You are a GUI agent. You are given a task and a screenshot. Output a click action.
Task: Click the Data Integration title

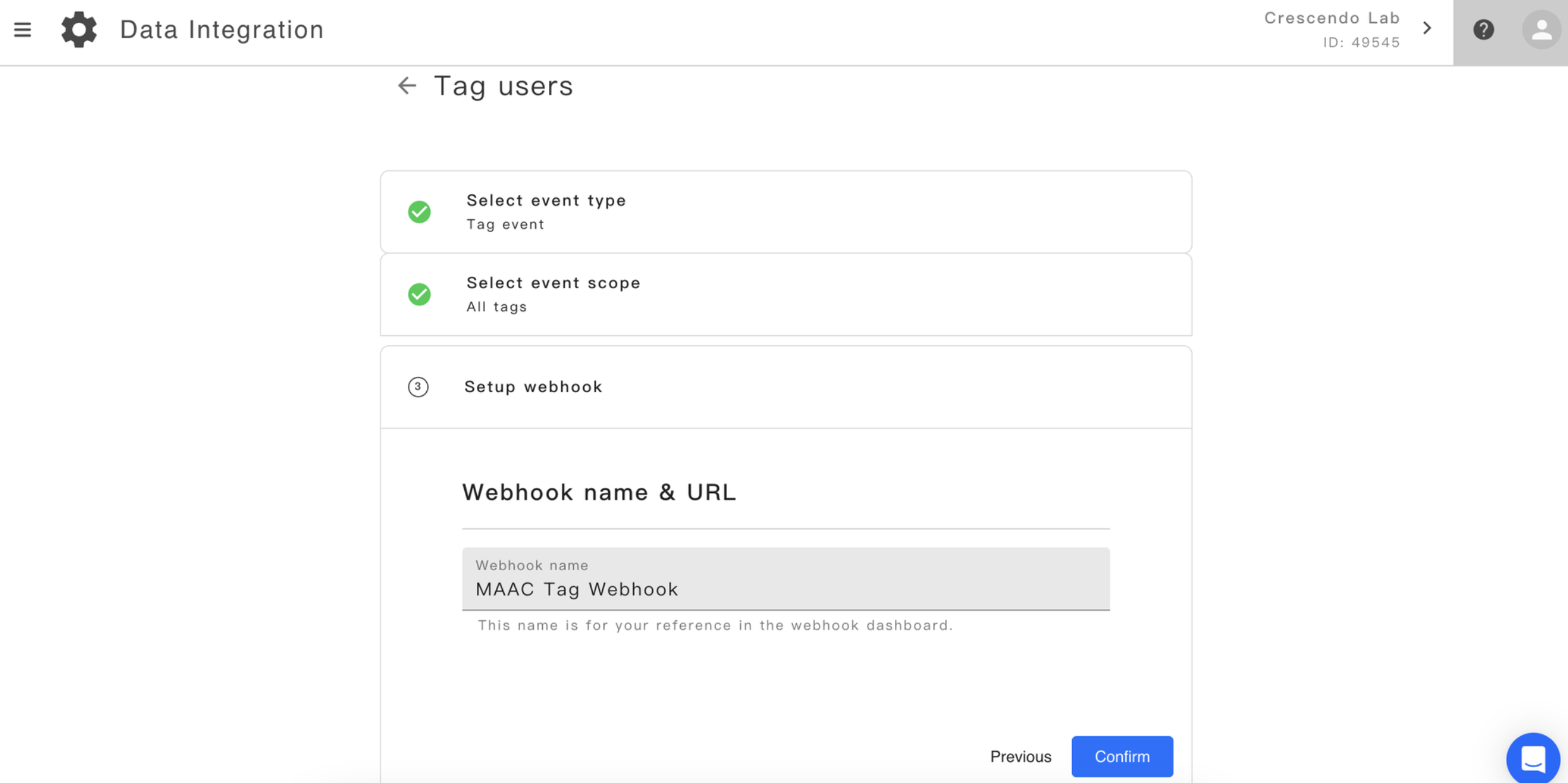(x=222, y=30)
